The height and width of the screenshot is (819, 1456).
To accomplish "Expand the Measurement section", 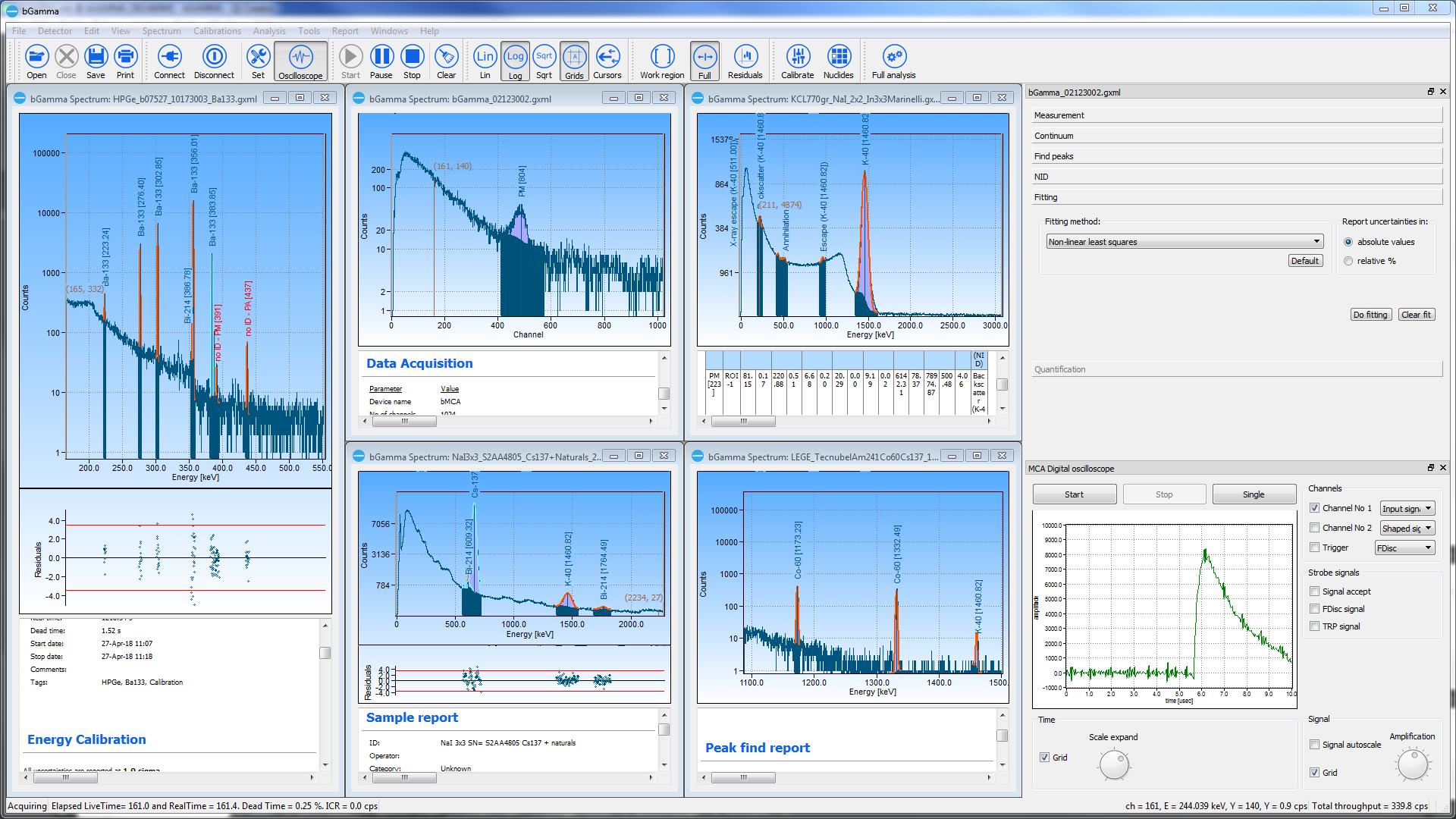I will 1236,115.
